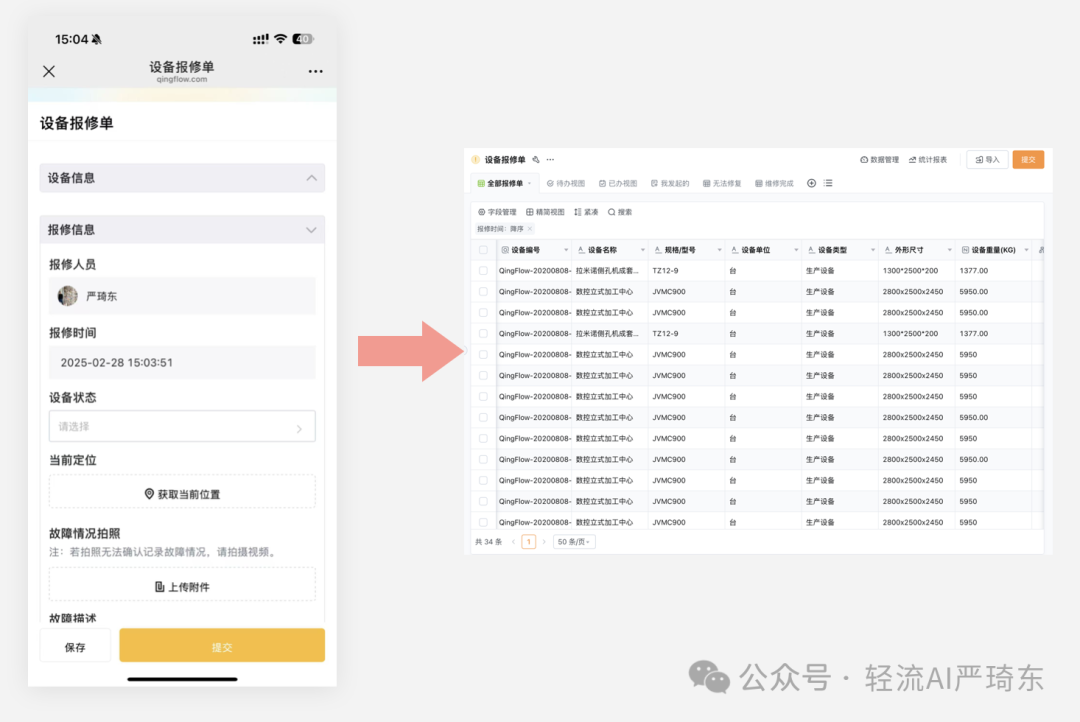Select page 1 in pagination
1080x722 pixels.
pos(528,542)
